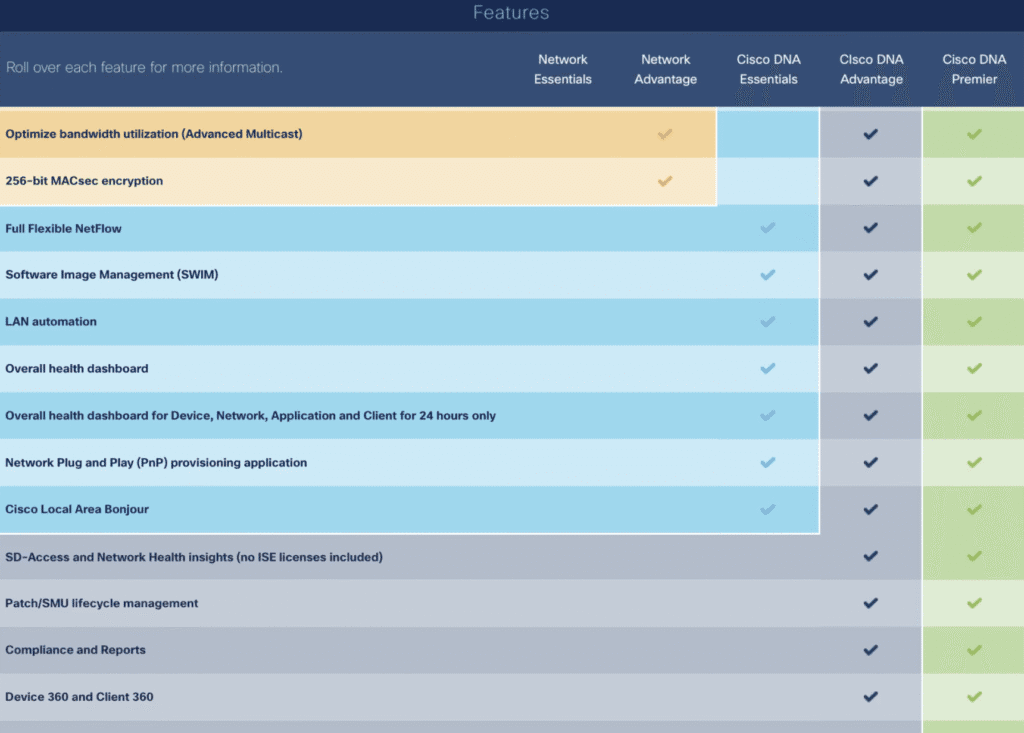The width and height of the screenshot is (1024, 733).
Task: Click the Cisco DNA Premier checkmark for LAN automation
Action: click(x=972, y=322)
